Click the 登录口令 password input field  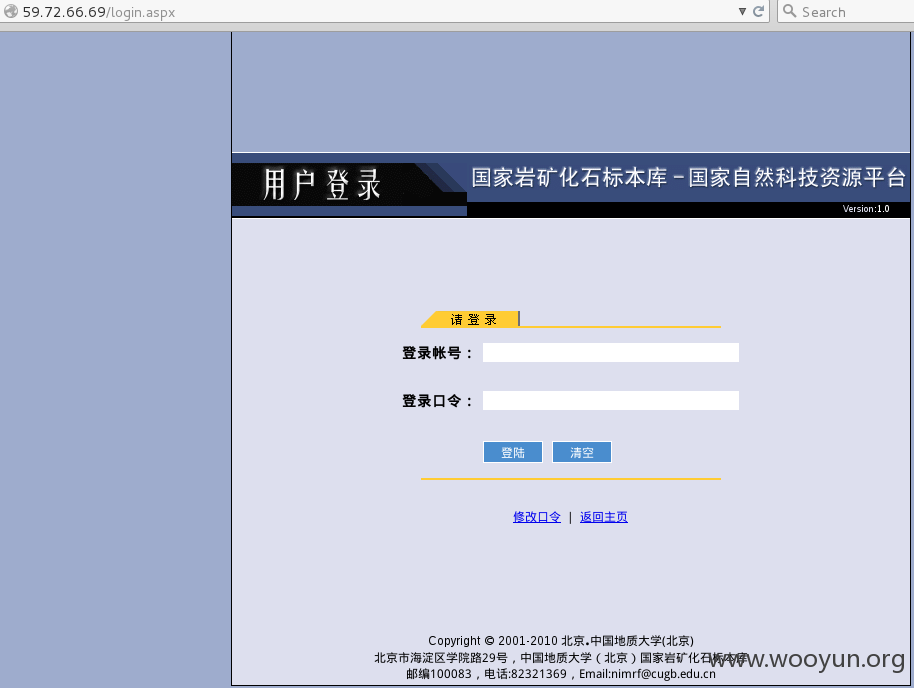(610, 400)
